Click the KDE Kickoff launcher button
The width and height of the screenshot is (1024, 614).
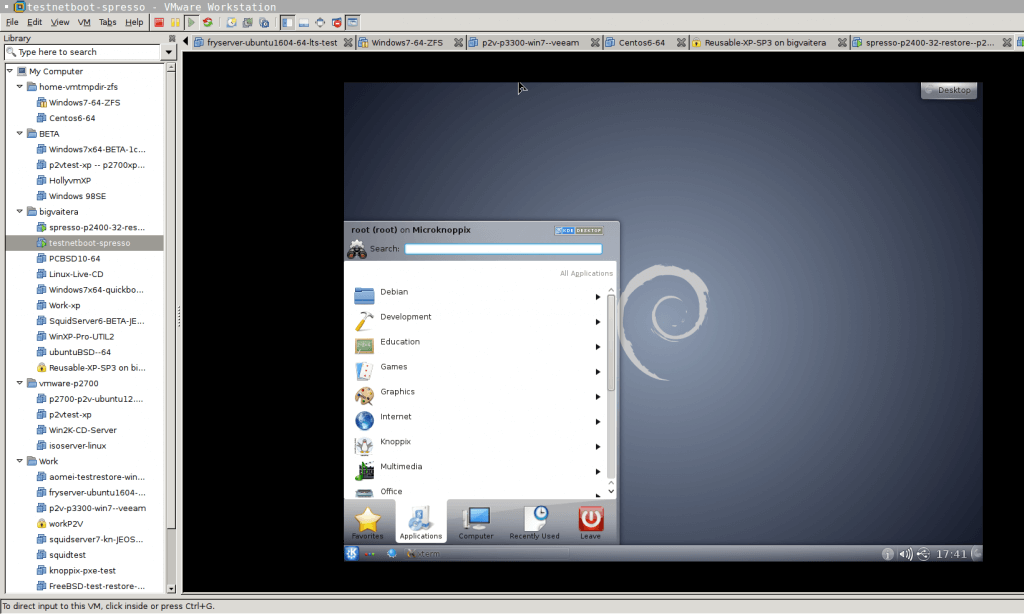pos(352,553)
